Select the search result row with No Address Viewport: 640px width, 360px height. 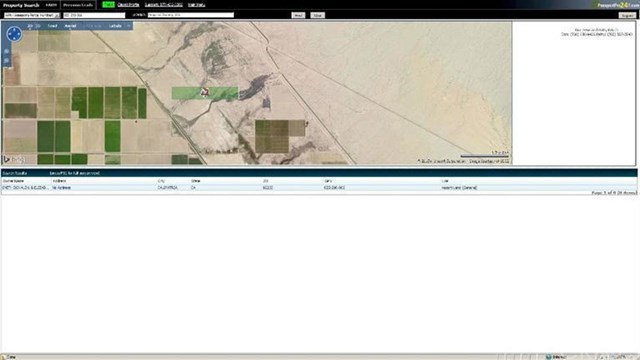click(x=319, y=188)
